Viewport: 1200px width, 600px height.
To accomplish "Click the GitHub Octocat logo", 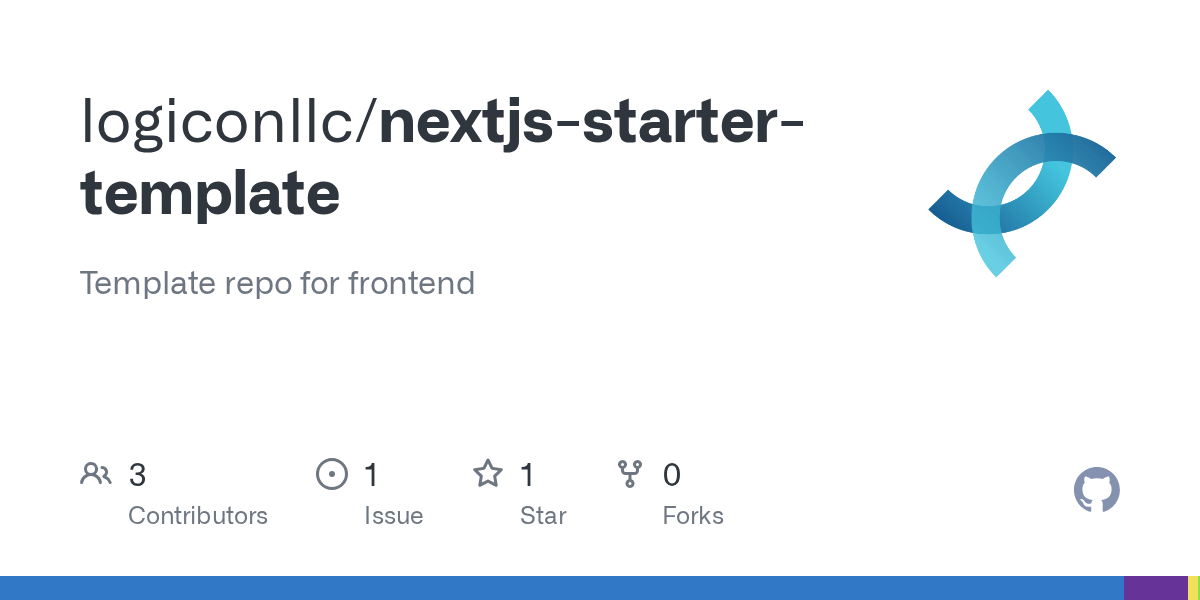I will click(x=1097, y=491).
